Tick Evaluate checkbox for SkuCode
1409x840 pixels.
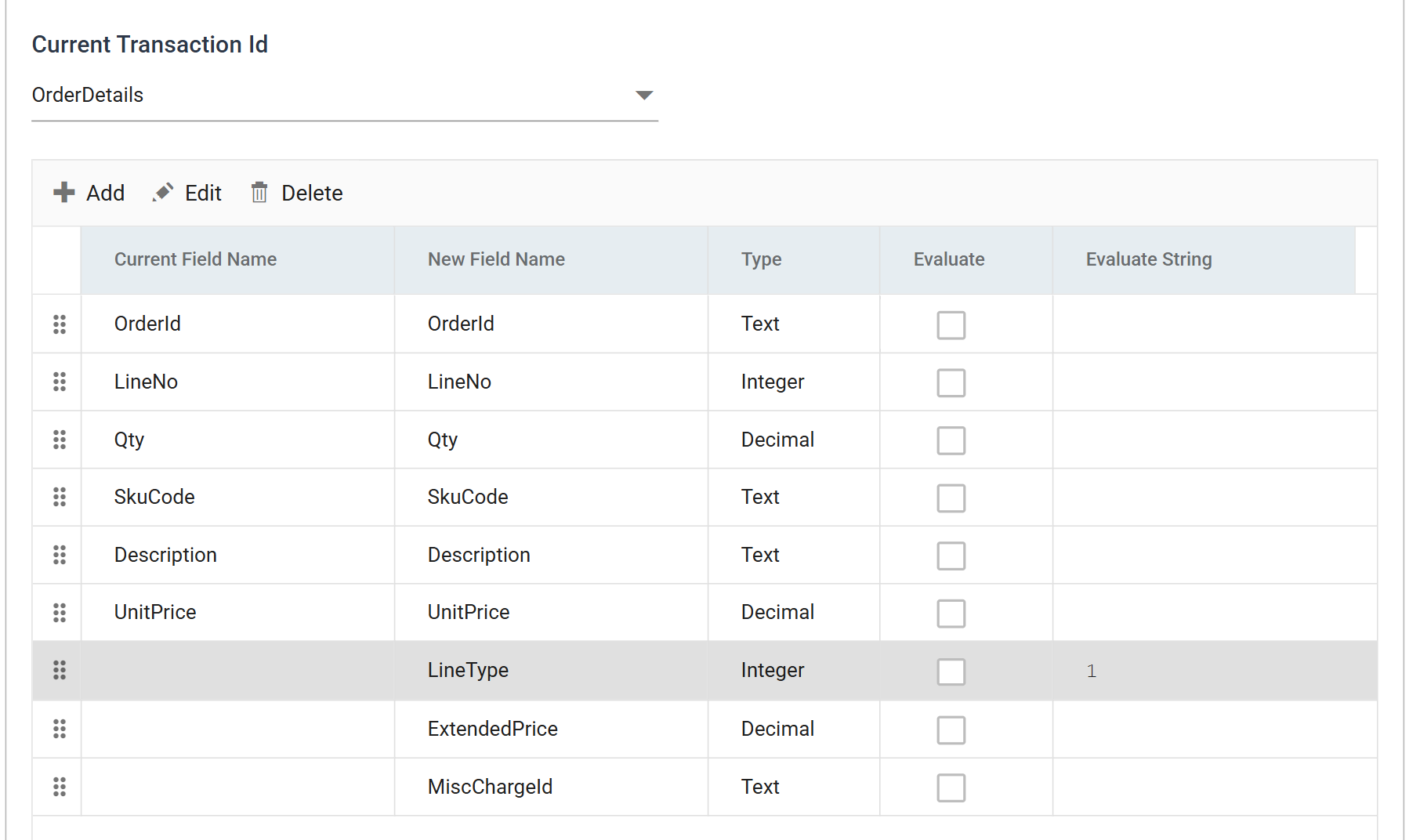pyautogui.click(x=951, y=498)
